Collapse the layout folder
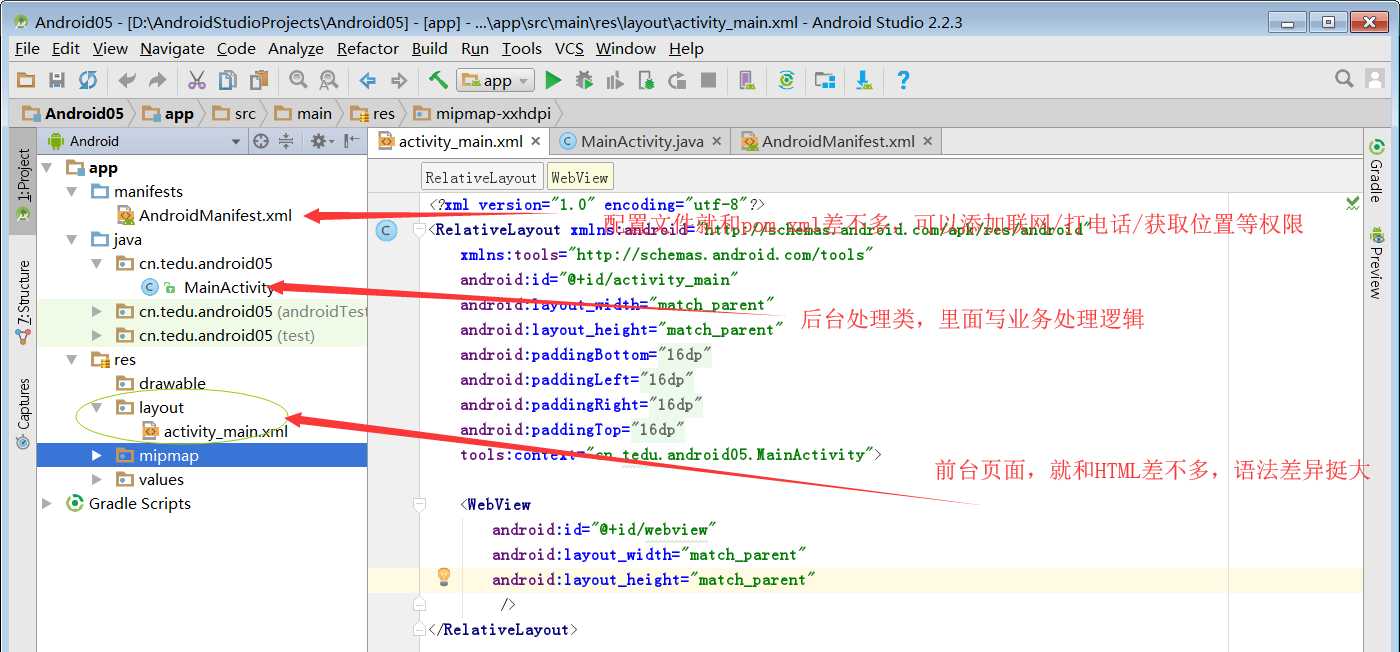 pos(97,408)
